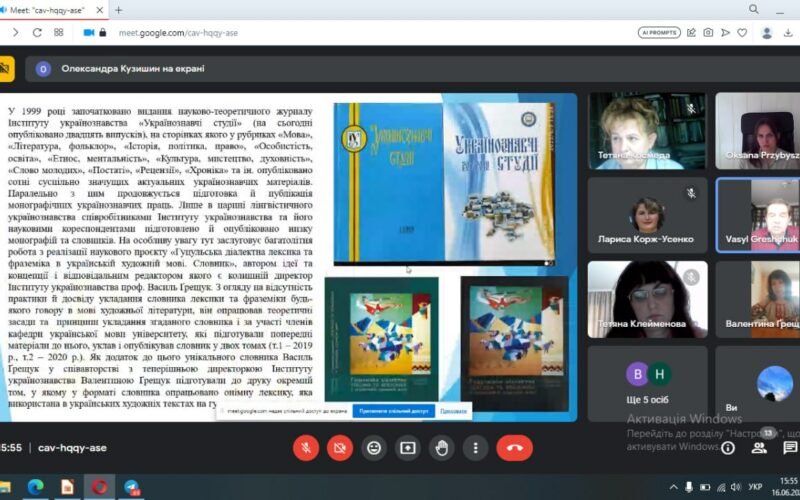Viewport: 800px width, 500px height.
Task: Open meeting details info icon
Action: click(728, 448)
